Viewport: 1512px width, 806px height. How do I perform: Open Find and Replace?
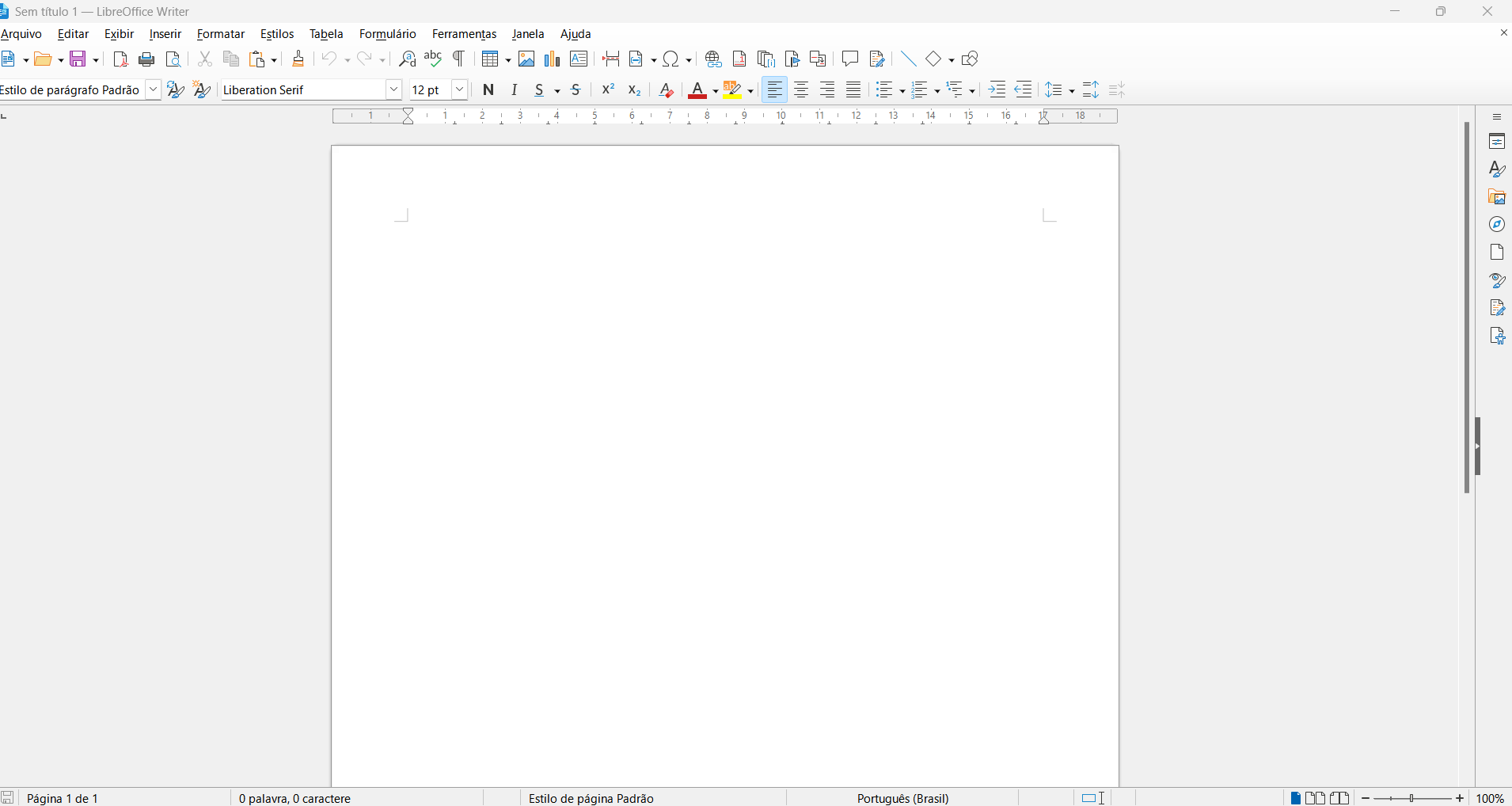[x=407, y=59]
